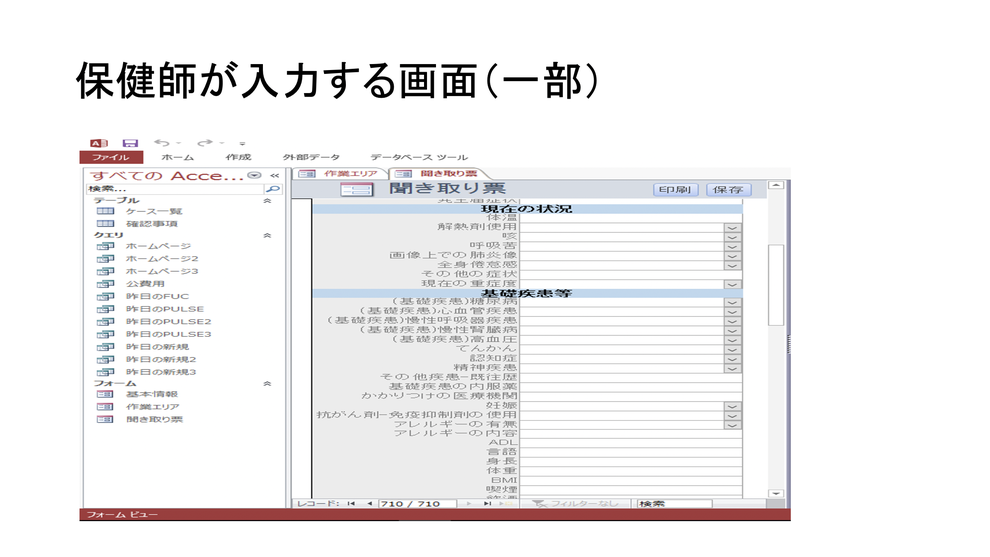Viewport: 990px width, 557px height.
Task: Click the 保存 button
Action: click(727, 189)
